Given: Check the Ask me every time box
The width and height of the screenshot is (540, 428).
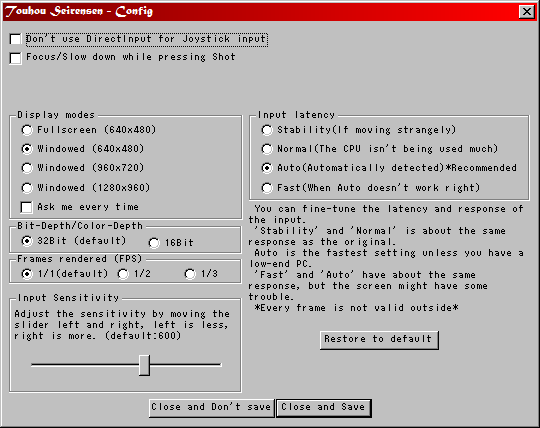Looking at the screenshot, I should click(x=27, y=207).
